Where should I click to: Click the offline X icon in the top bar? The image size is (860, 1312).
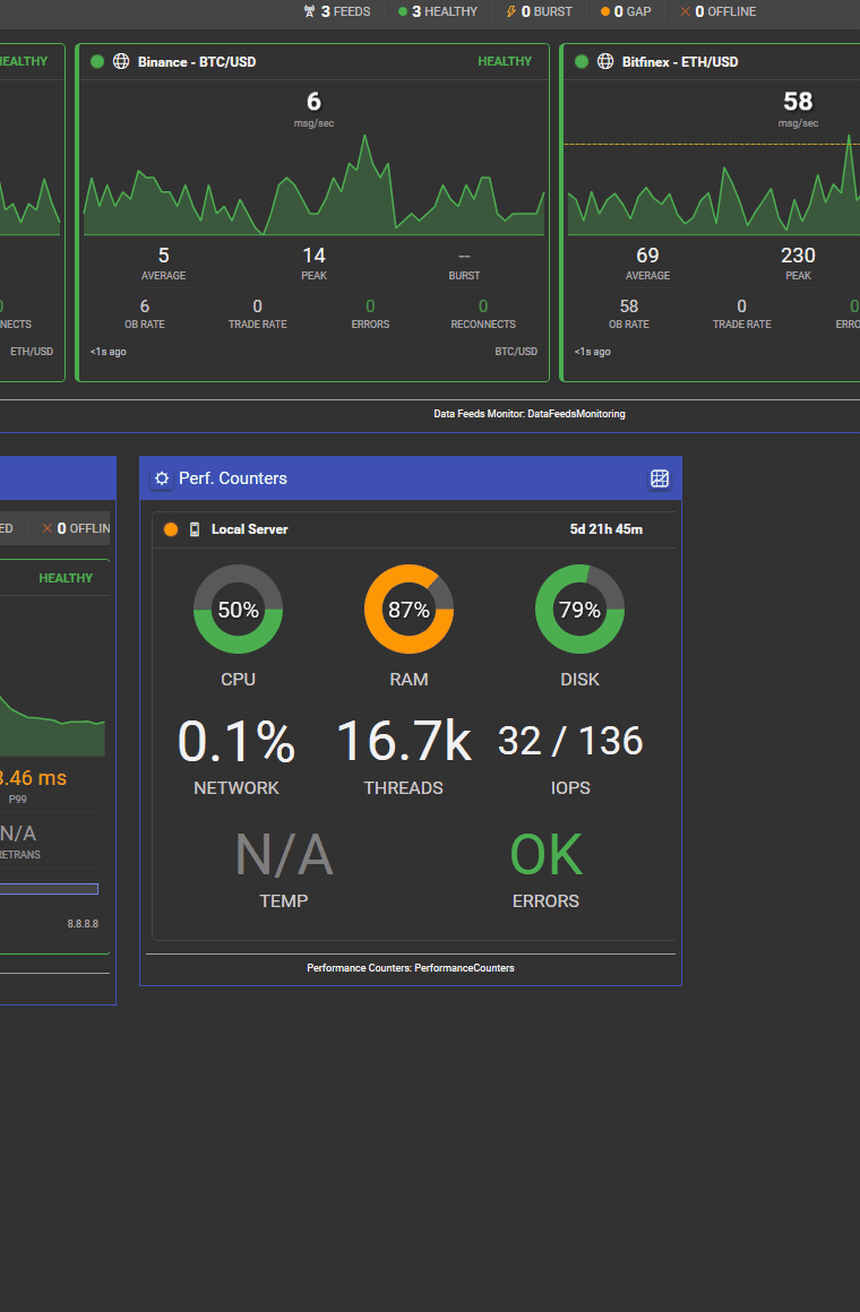[685, 12]
